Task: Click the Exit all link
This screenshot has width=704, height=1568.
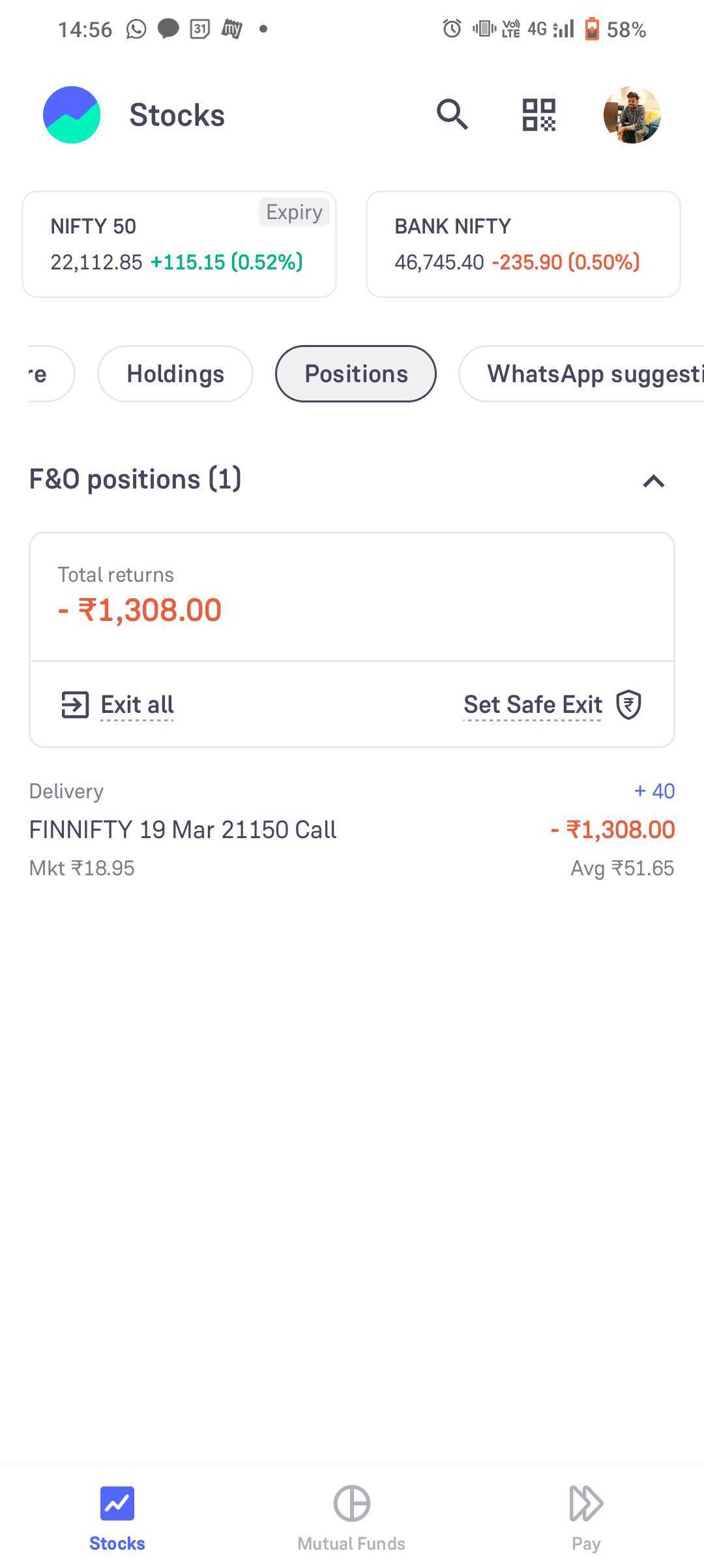Action: [x=137, y=705]
